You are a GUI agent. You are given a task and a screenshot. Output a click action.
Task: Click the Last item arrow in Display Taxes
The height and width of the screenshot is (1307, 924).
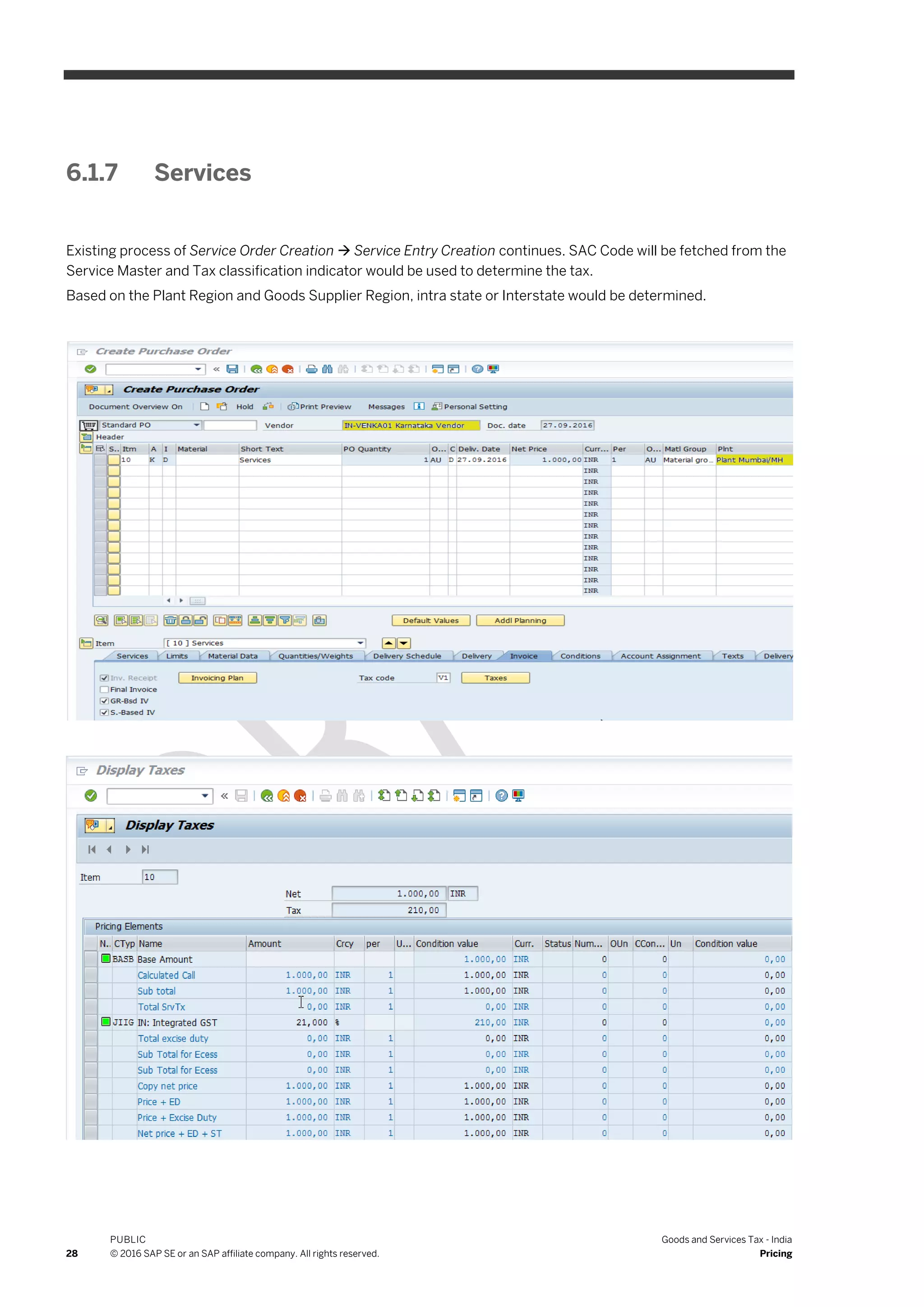click(145, 850)
